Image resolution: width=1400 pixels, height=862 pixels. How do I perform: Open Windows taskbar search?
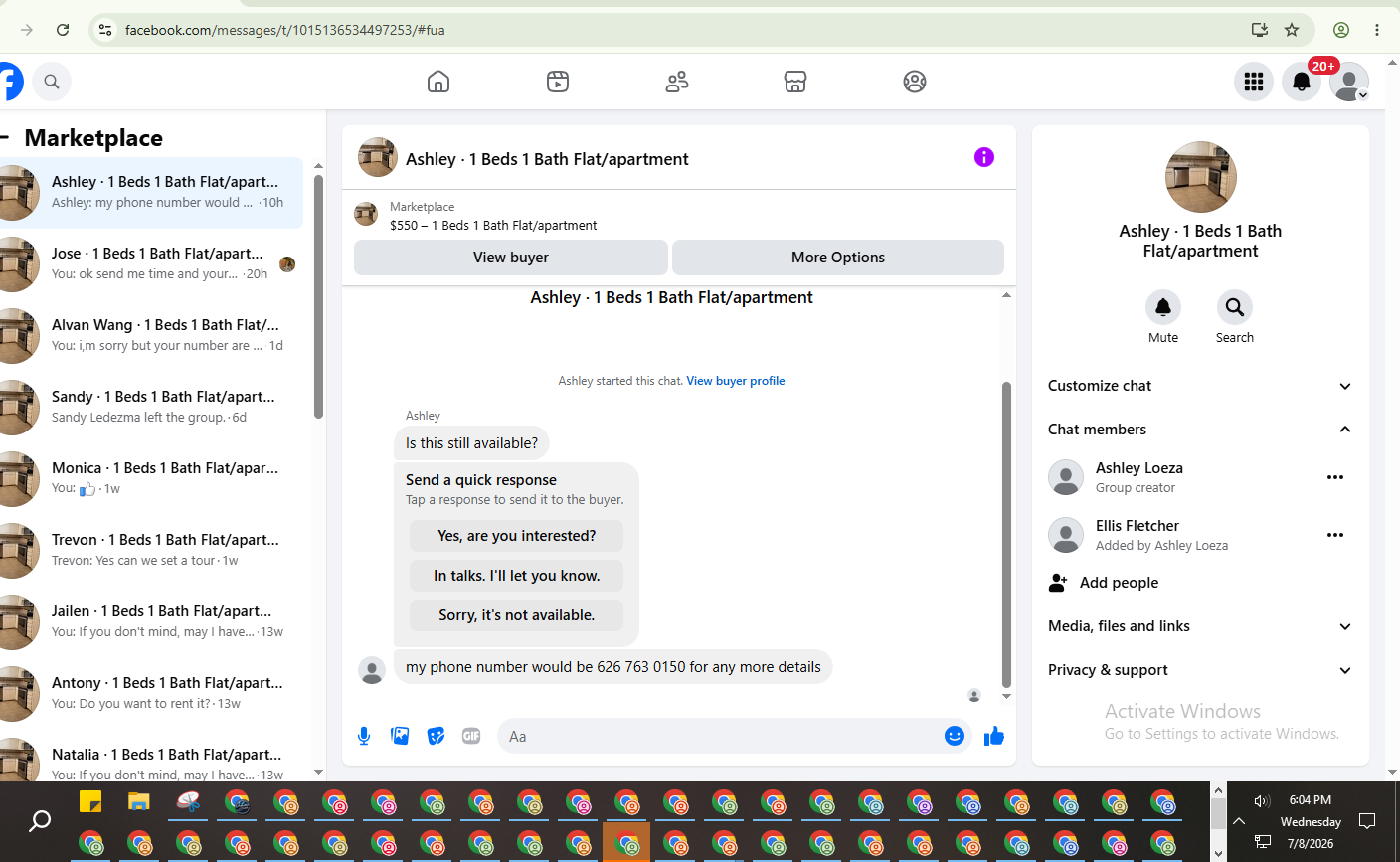tap(40, 821)
